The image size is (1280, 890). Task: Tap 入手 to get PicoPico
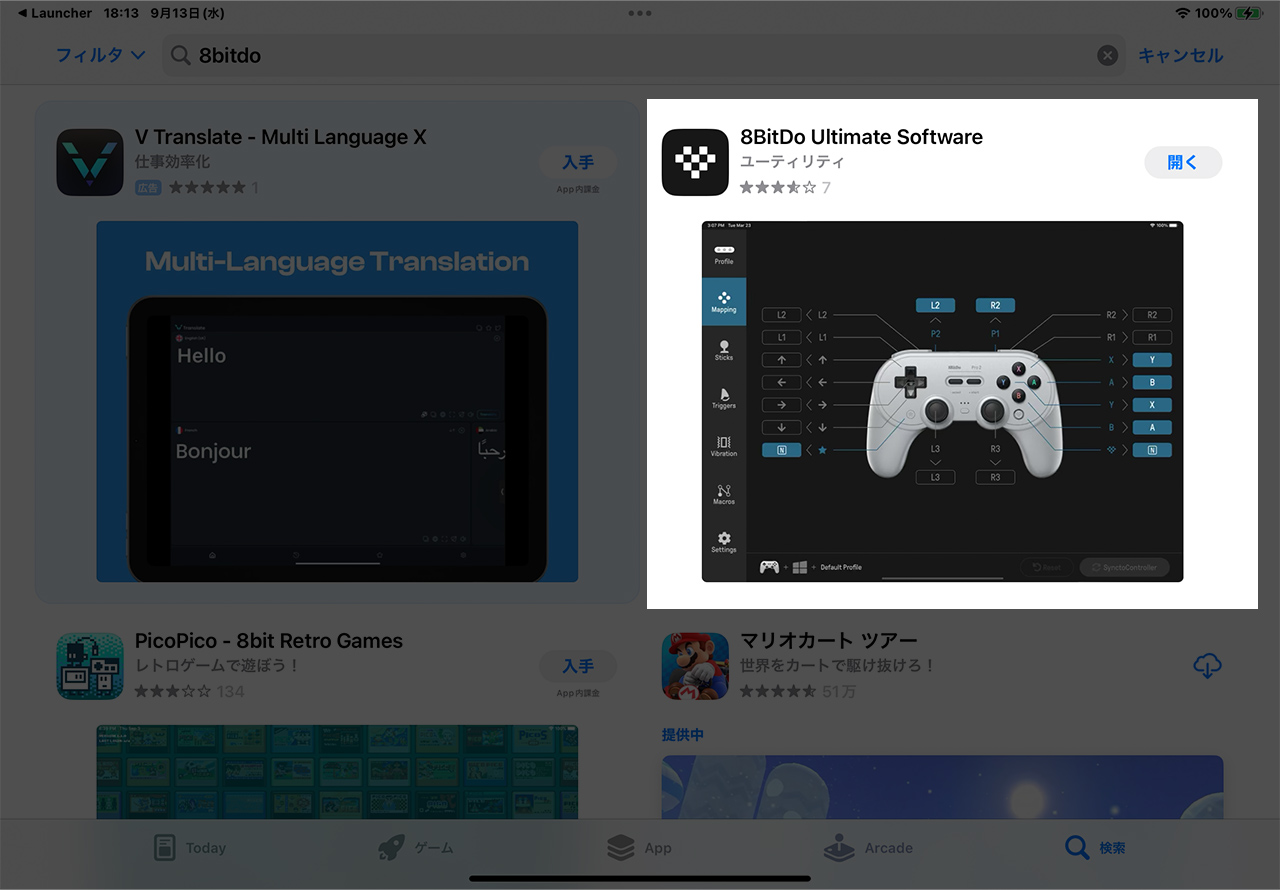(x=578, y=666)
